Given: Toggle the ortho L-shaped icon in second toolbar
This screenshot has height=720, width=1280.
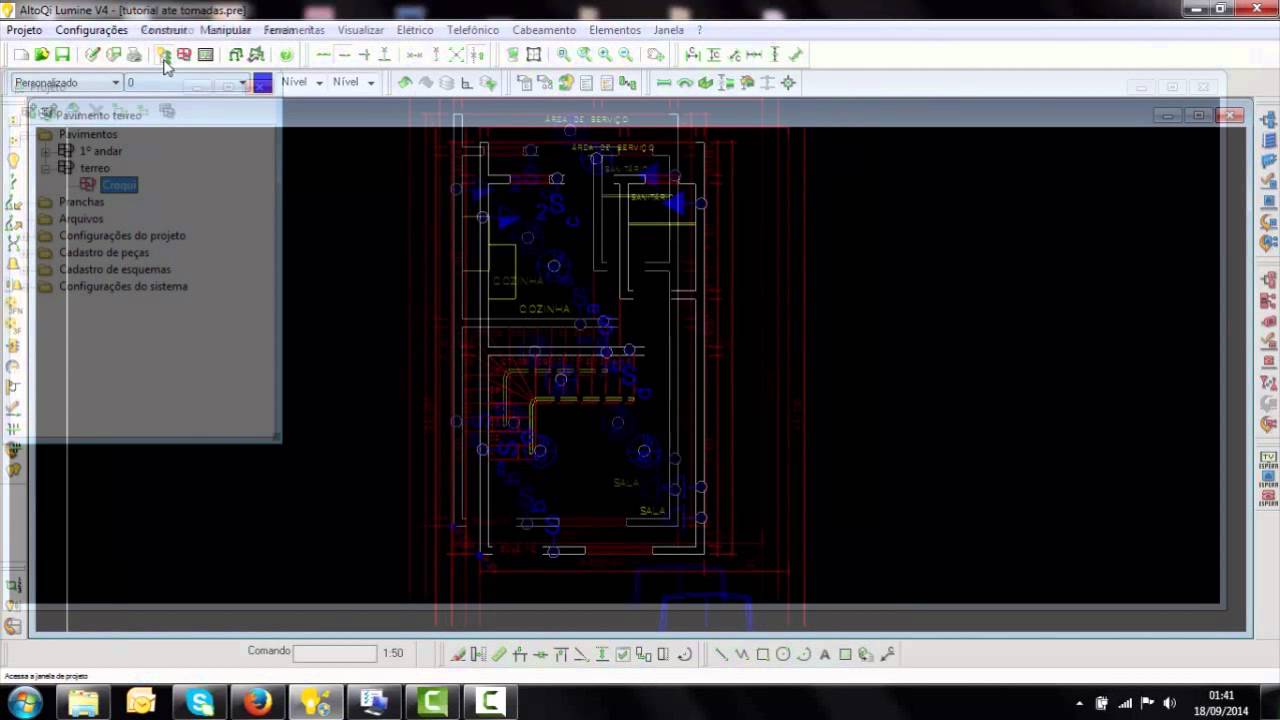Looking at the screenshot, I should click(466, 83).
